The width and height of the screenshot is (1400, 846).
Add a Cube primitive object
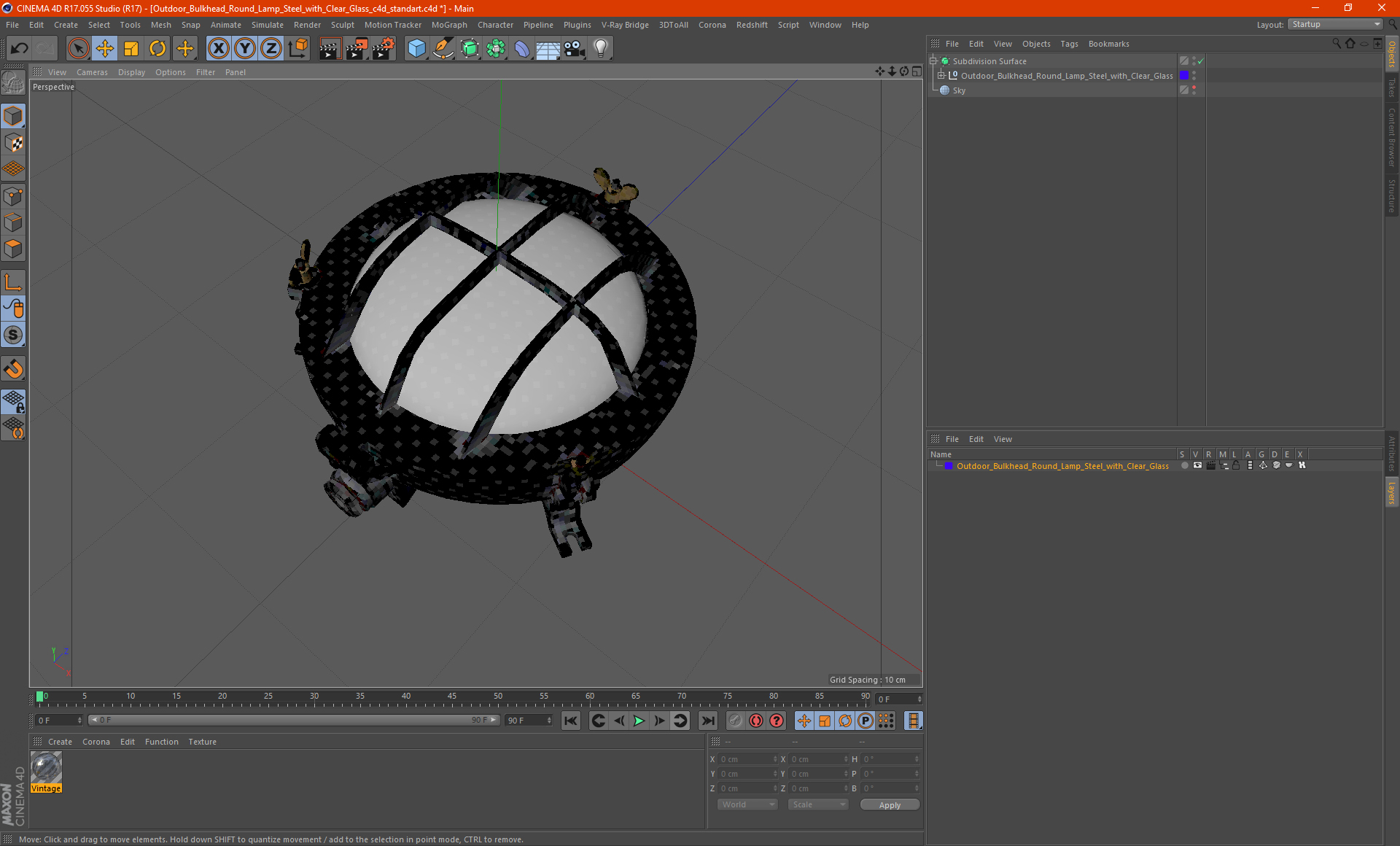click(416, 49)
